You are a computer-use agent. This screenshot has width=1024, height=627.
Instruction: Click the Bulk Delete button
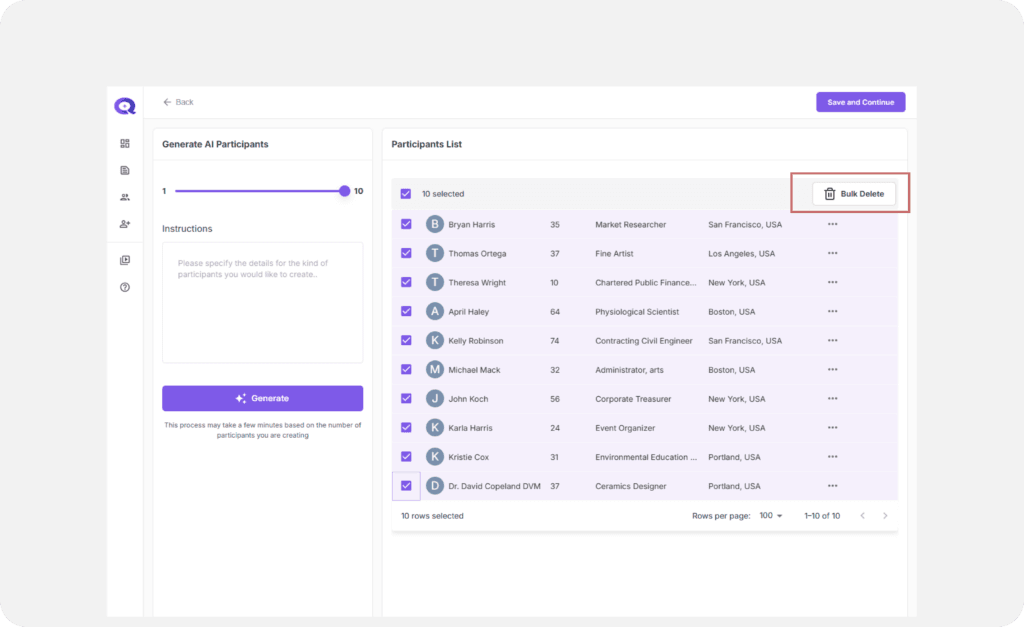coord(853,194)
